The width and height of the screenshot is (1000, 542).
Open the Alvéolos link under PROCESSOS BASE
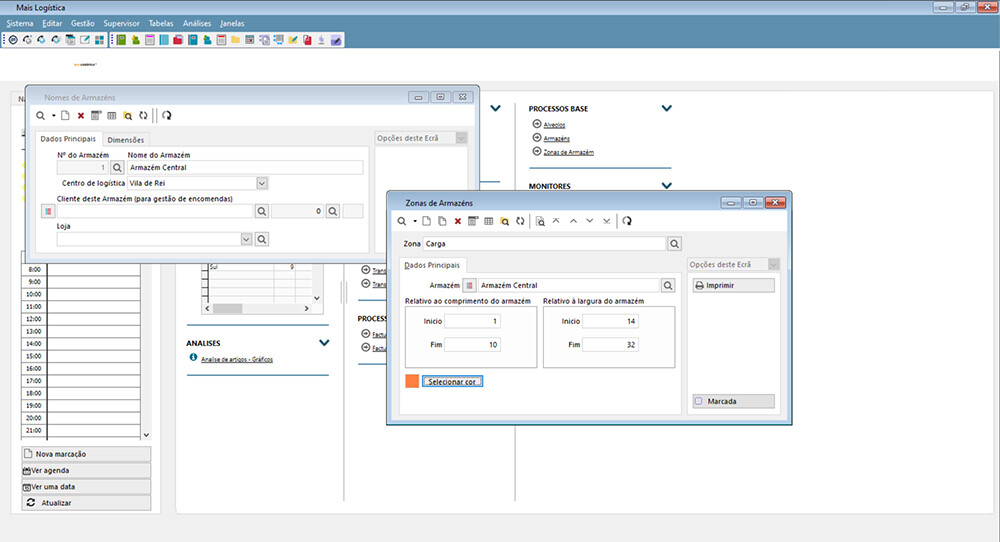point(554,125)
